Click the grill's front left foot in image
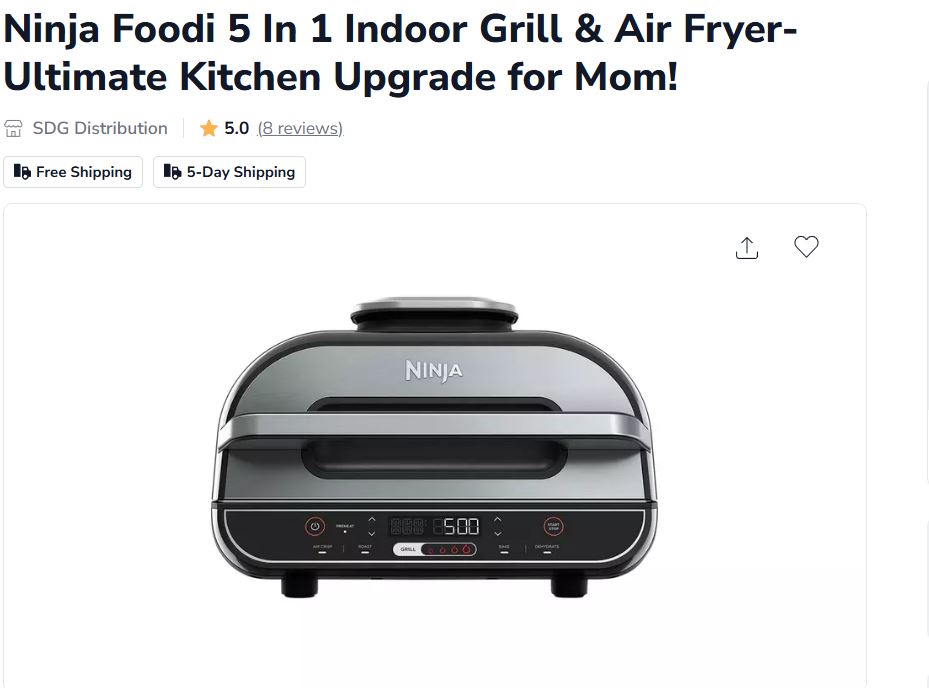The height and width of the screenshot is (688, 929). click(299, 584)
